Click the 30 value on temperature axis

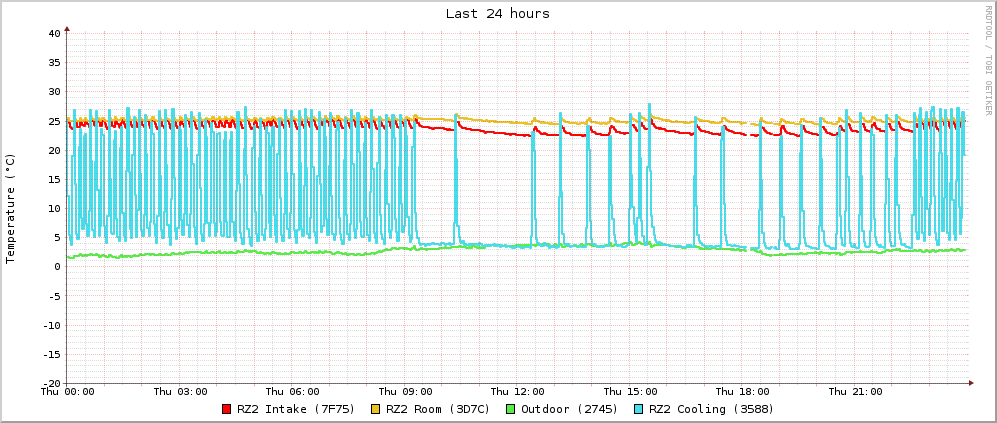[x=53, y=92]
